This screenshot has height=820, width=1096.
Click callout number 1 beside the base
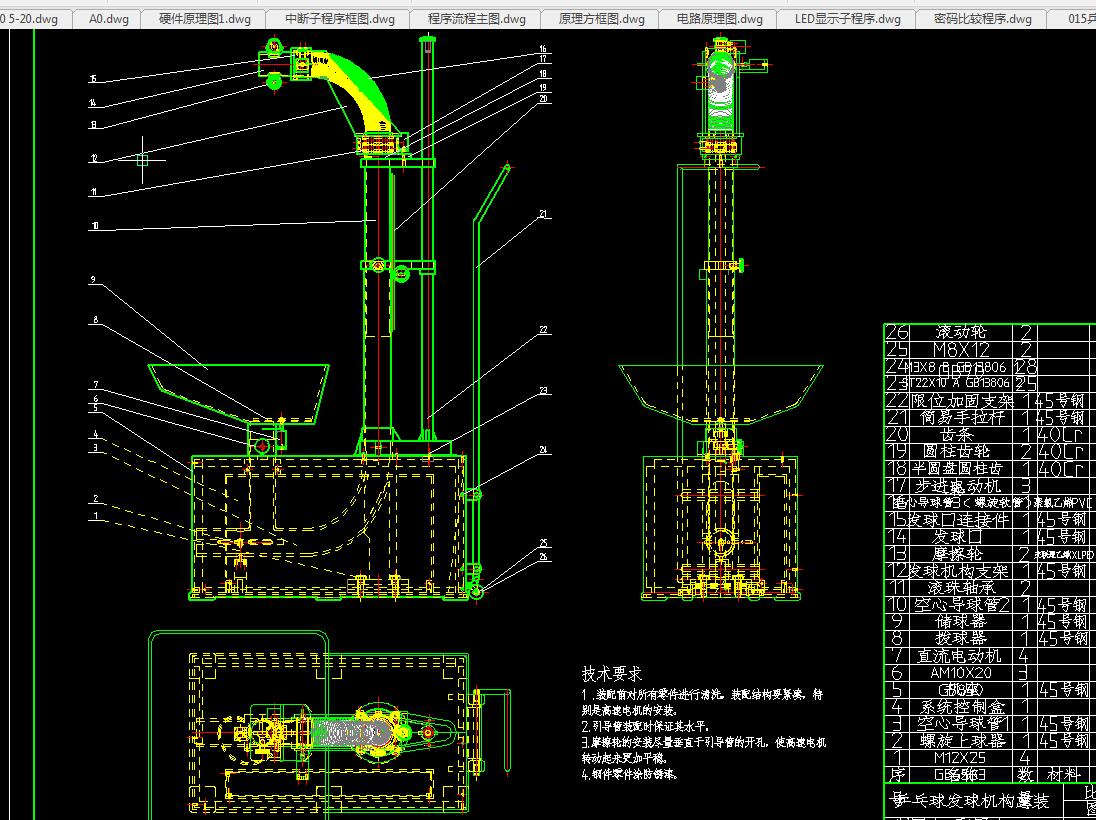click(x=96, y=517)
